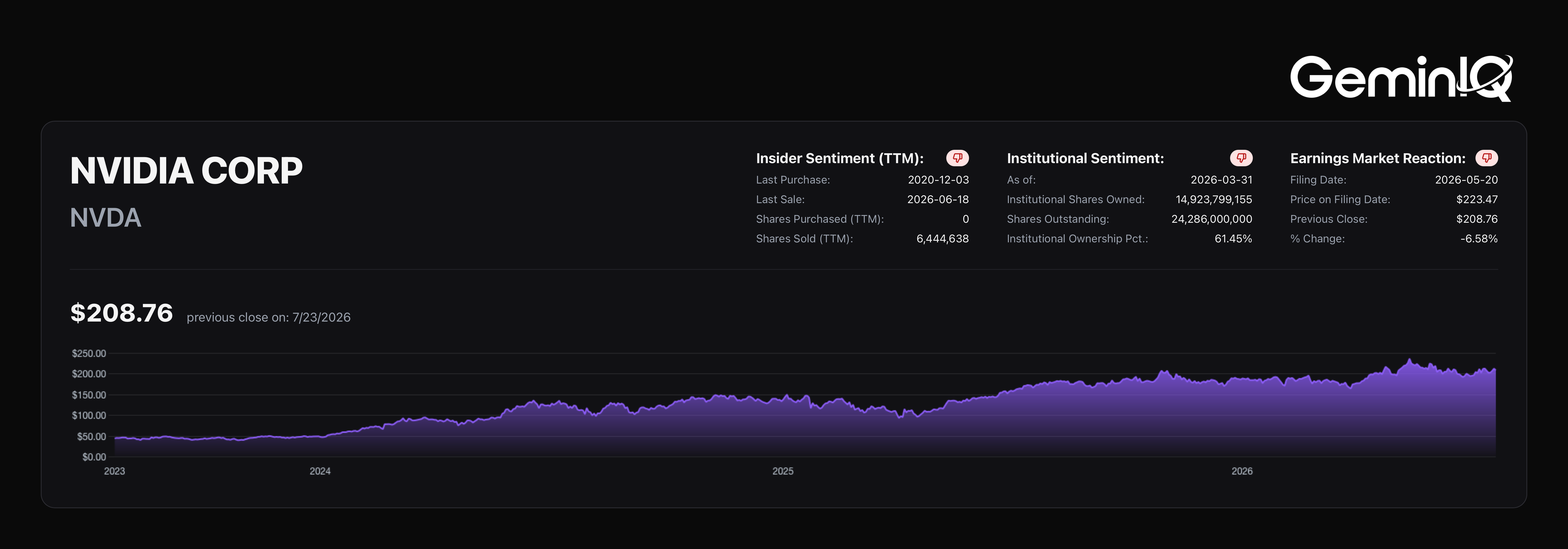Click thumbs-down icon beside Insider Sentiment
1568x549 pixels.
(x=958, y=158)
